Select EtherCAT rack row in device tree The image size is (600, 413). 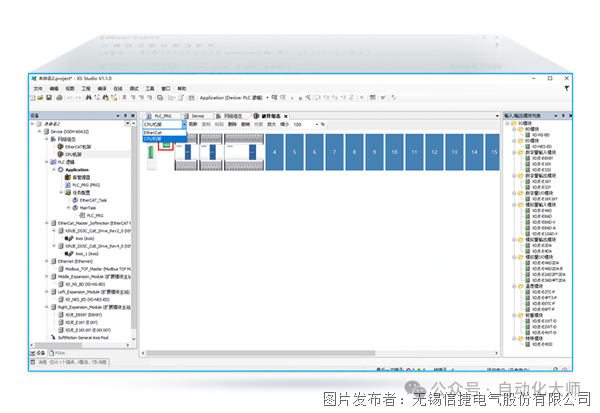74,147
